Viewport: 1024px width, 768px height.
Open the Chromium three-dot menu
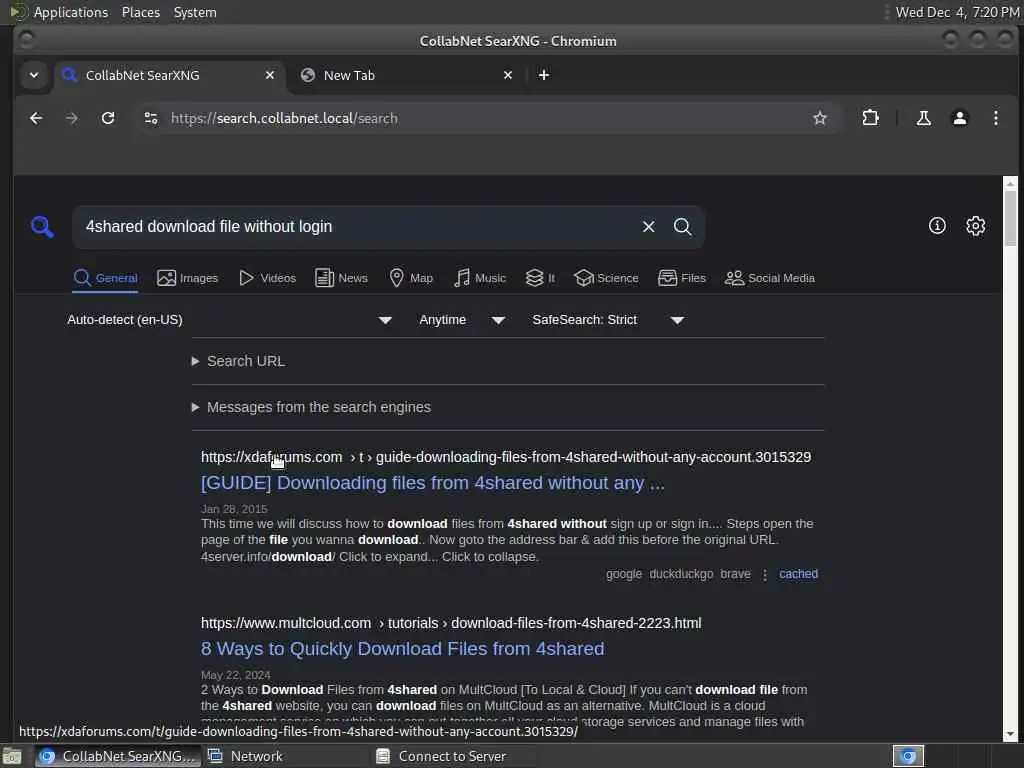coord(995,118)
